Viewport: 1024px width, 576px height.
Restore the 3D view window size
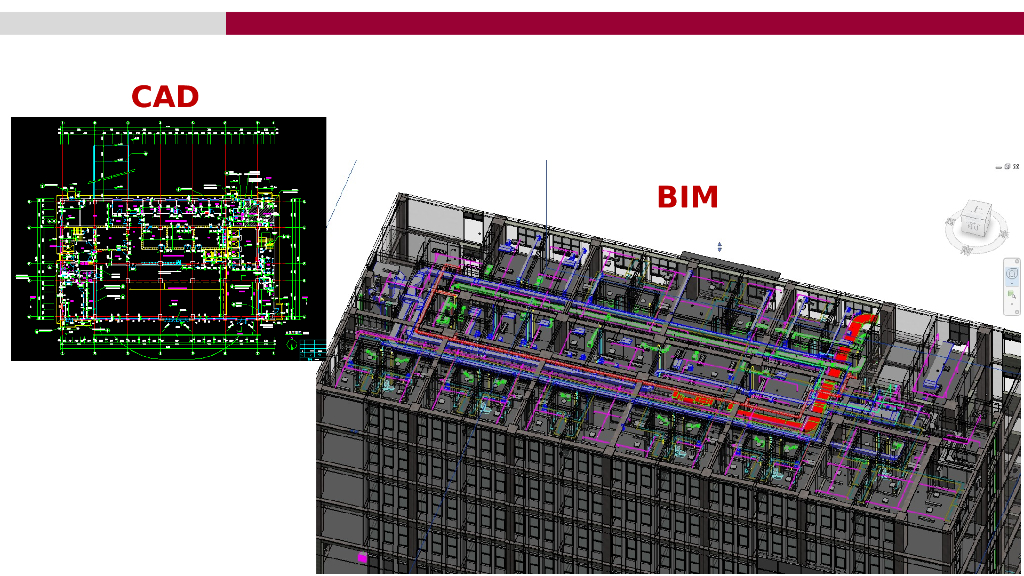click(1007, 167)
